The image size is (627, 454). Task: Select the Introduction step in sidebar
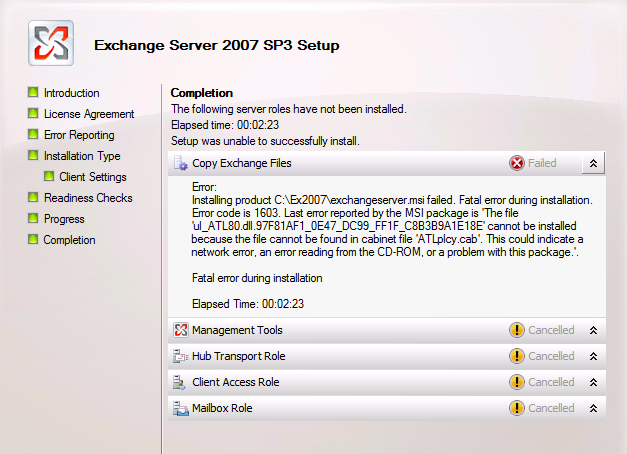point(71,93)
